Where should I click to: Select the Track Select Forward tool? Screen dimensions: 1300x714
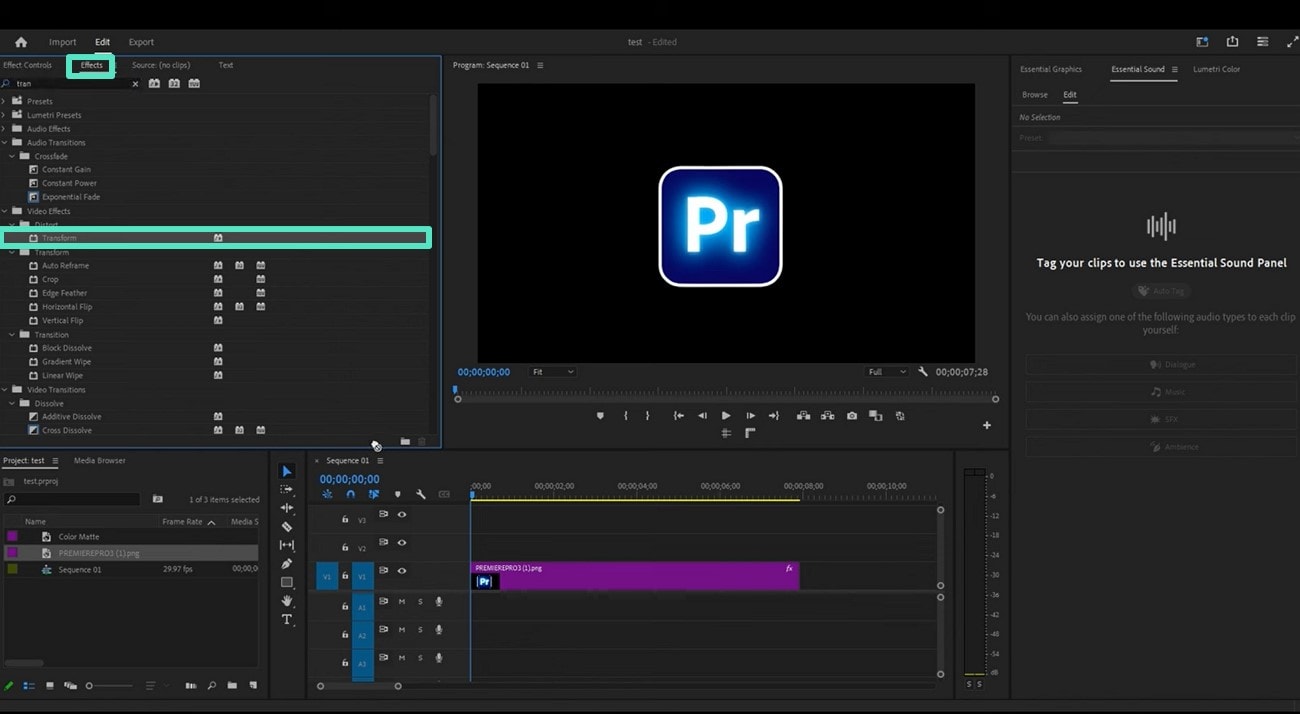tap(287, 489)
